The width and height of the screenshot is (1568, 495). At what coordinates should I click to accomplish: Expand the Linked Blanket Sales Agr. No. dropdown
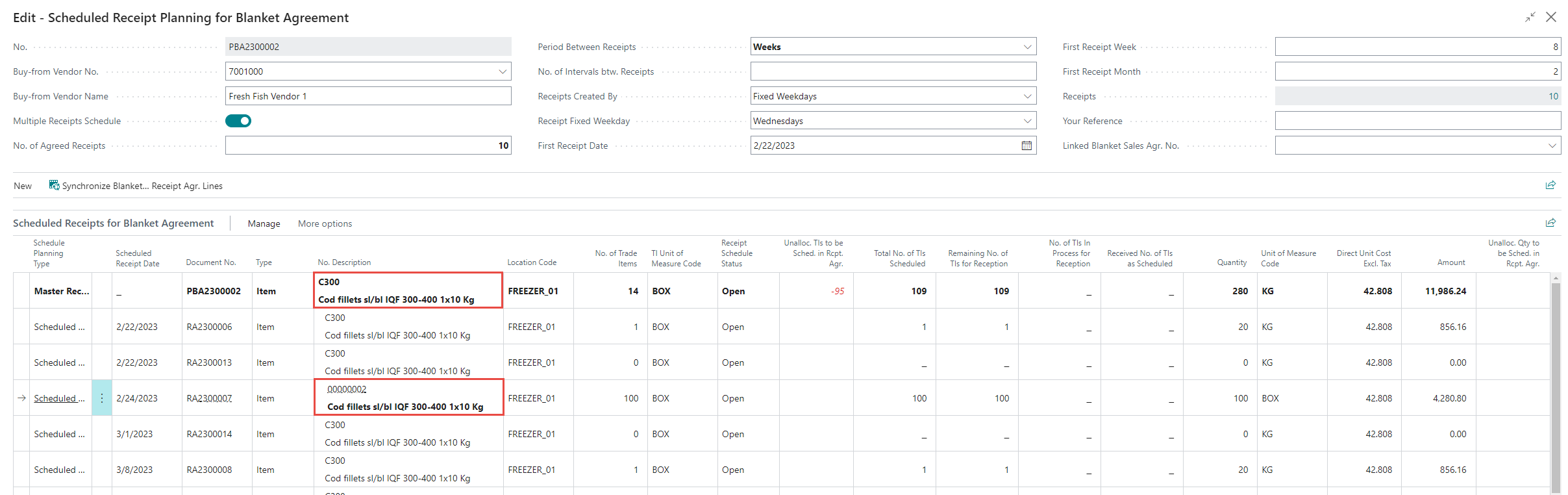coord(1552,146)
